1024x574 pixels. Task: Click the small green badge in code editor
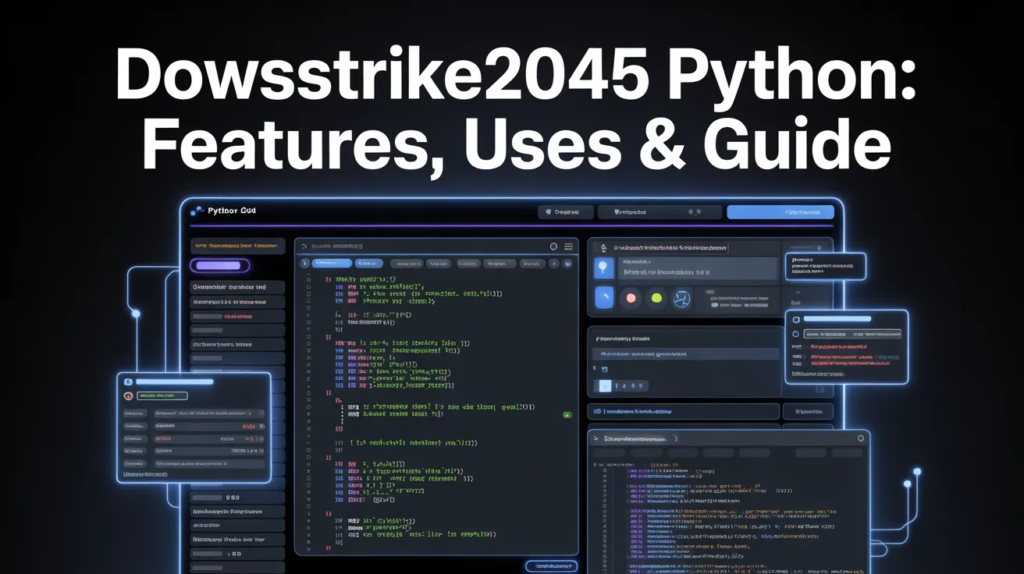(567, 413)
